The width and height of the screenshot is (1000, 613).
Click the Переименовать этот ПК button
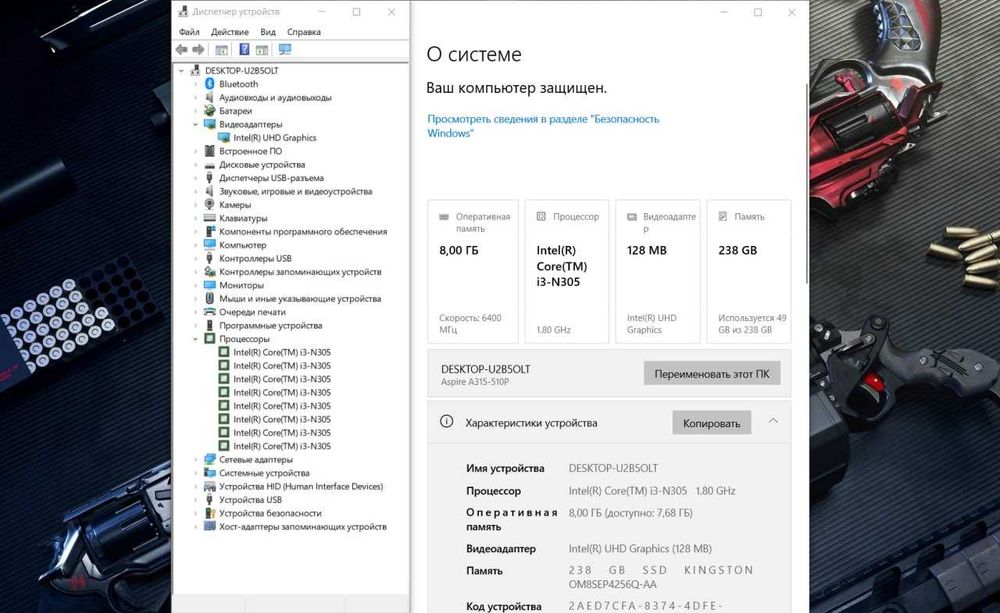coord(712,374)
